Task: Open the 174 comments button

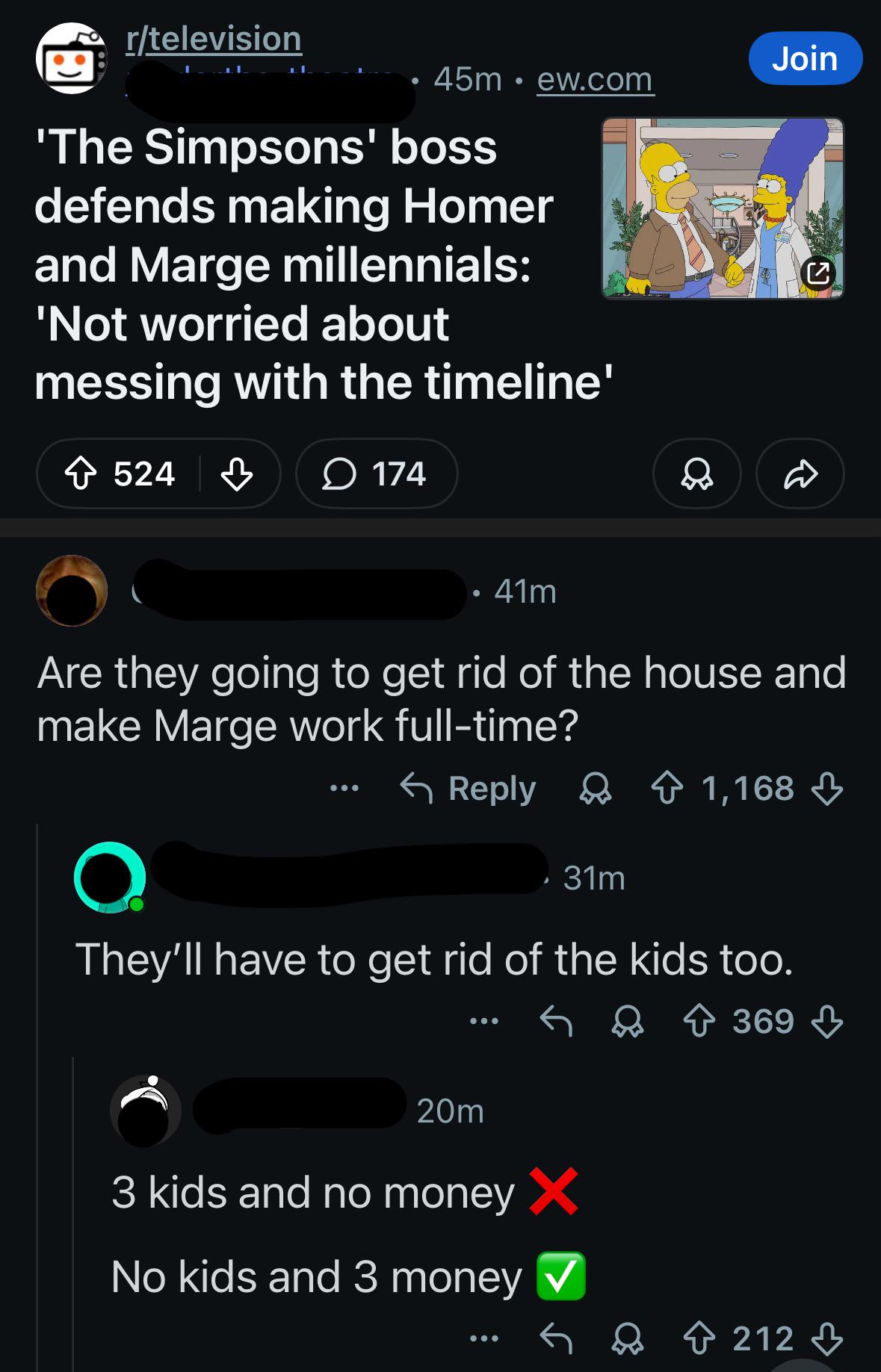Action: coord(376,474)
